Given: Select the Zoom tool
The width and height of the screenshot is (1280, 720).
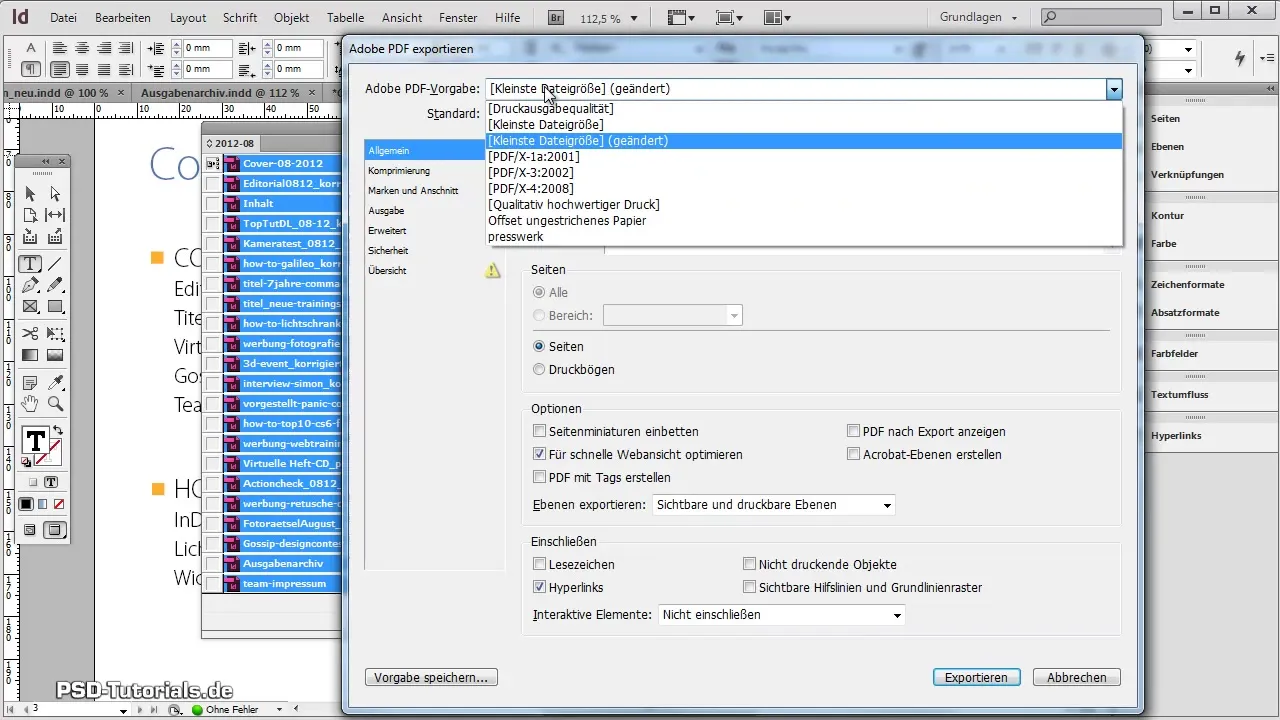Looking at the screenshot, I should tap(55, 404).
